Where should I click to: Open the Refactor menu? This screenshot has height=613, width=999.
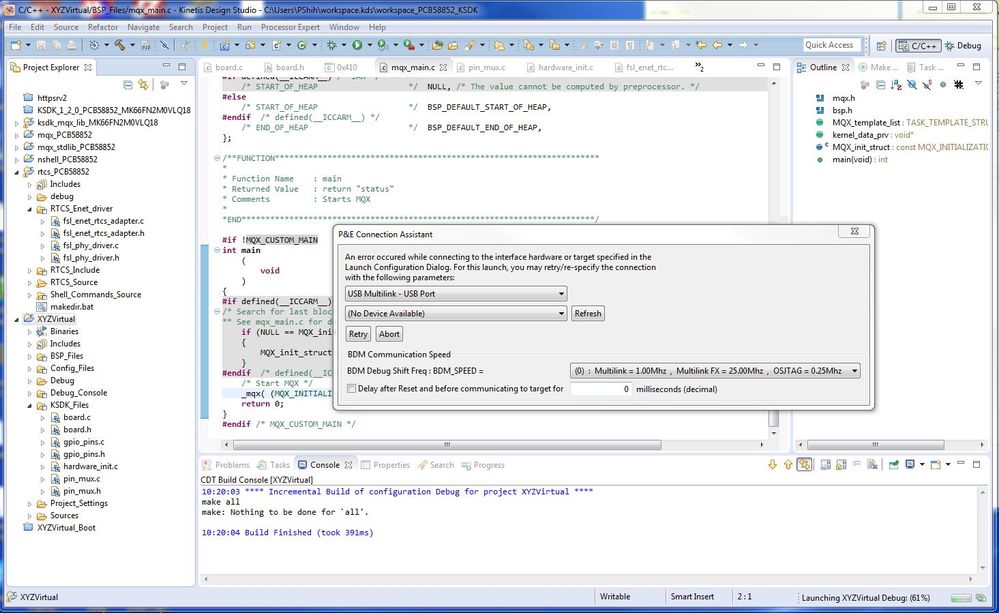click(103, 27)
